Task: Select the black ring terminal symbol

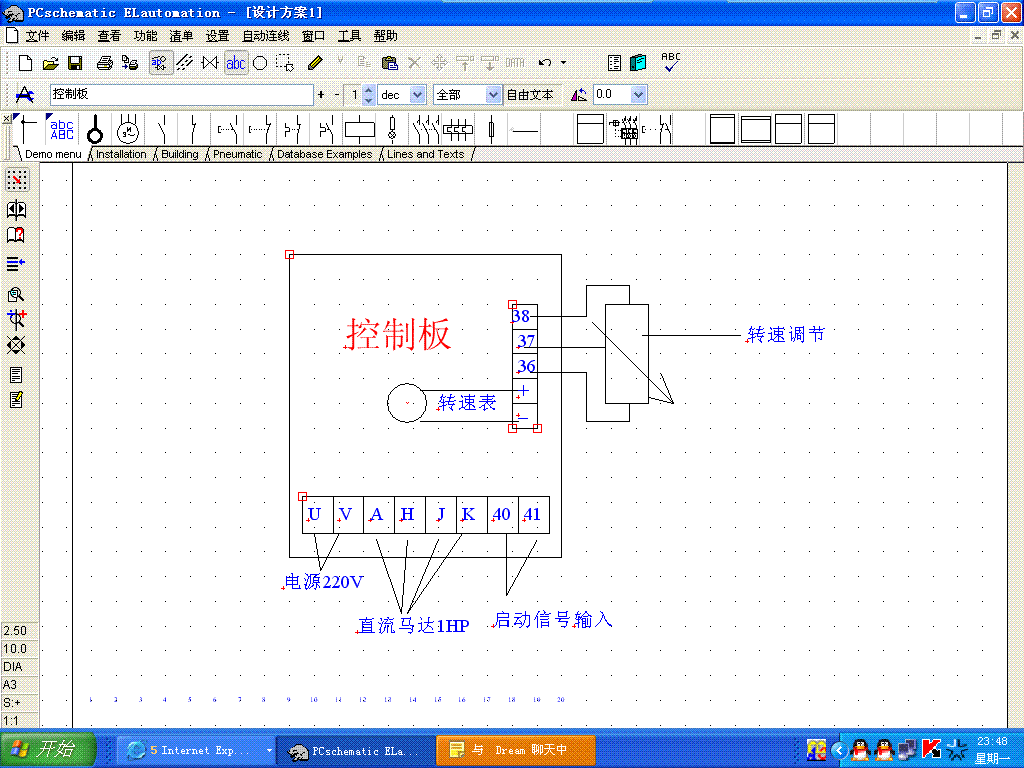Action: pos(95,129)
